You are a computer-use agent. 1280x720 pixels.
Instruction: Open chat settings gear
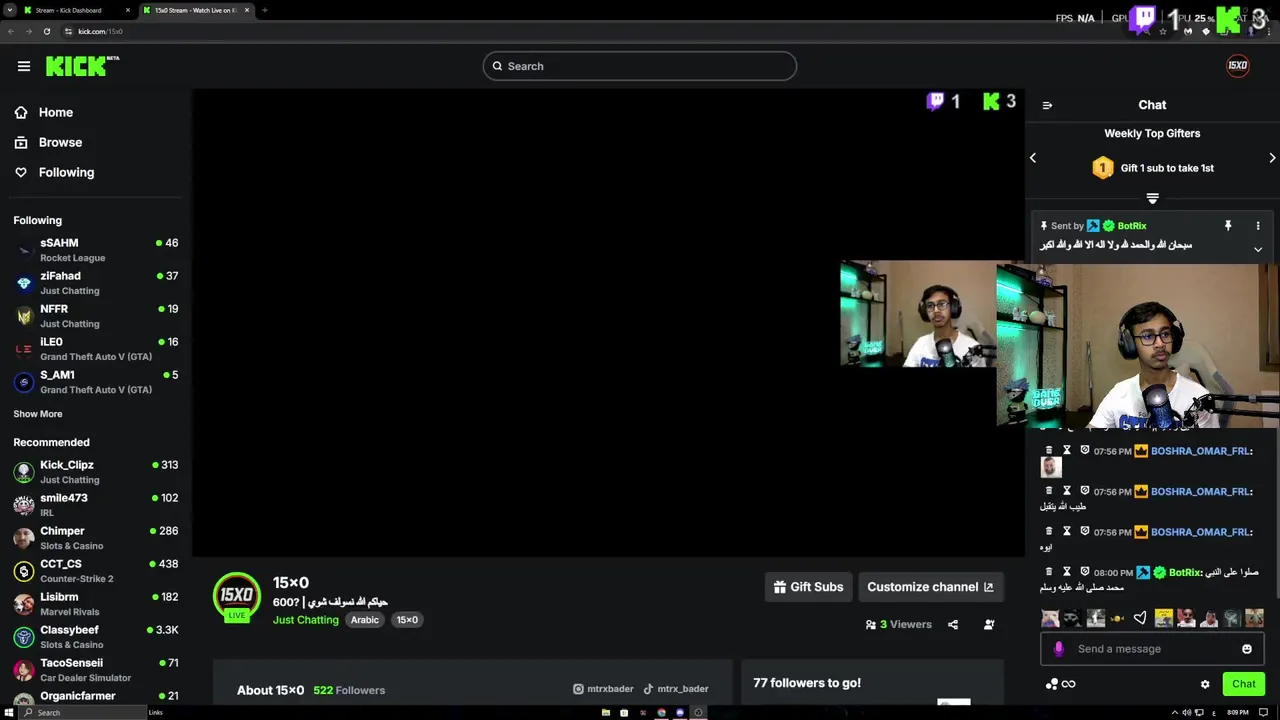[1205, 684]
